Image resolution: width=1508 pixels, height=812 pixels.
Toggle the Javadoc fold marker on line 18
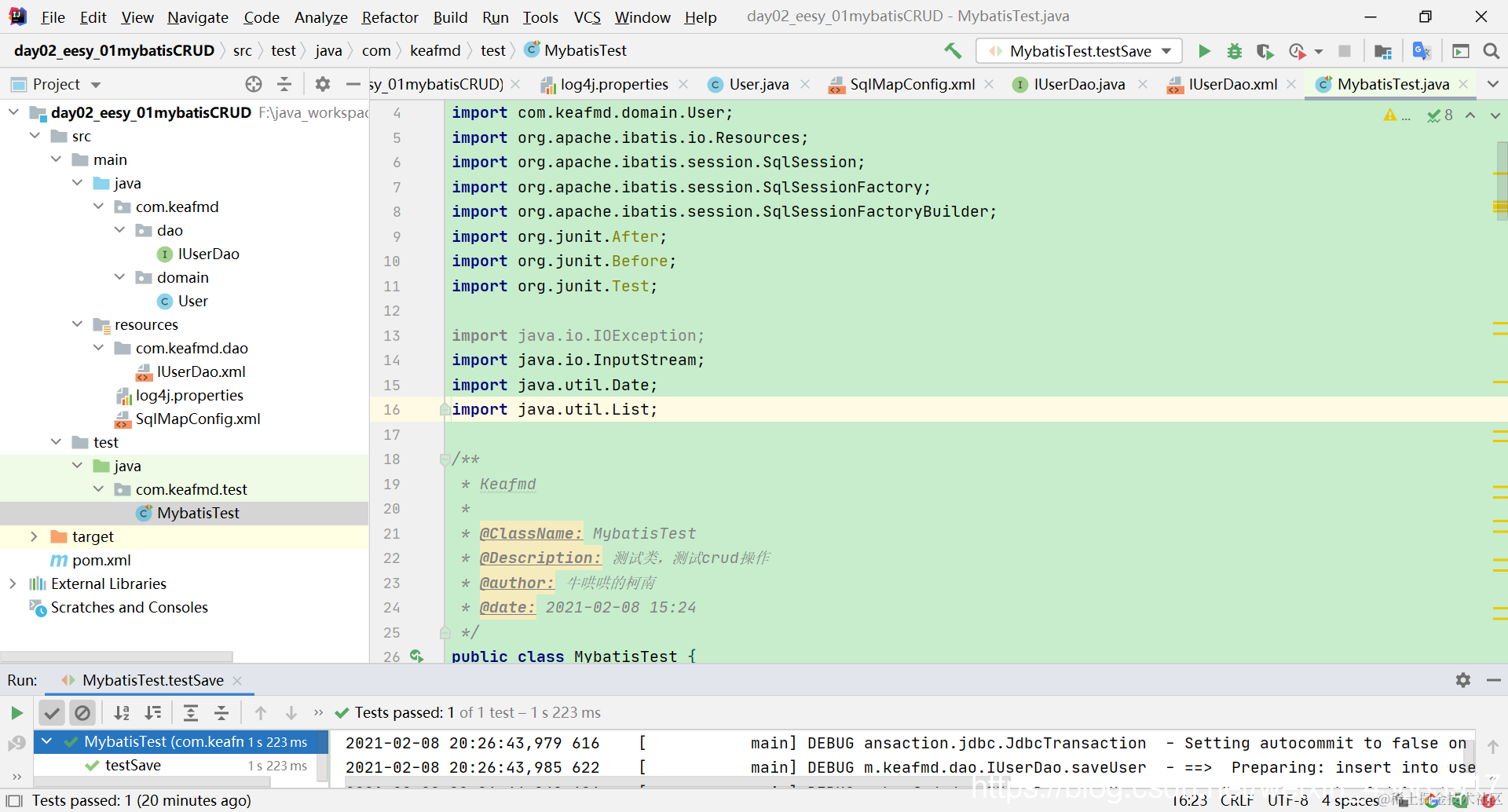point(445,459)
